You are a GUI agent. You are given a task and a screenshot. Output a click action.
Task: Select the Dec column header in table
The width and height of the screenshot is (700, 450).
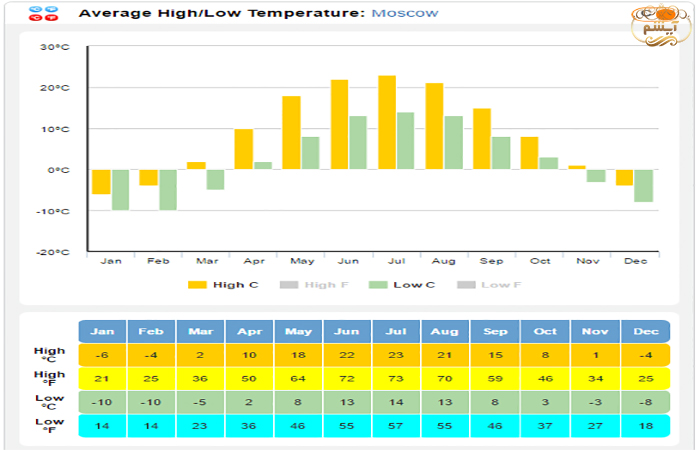point(645,331)
